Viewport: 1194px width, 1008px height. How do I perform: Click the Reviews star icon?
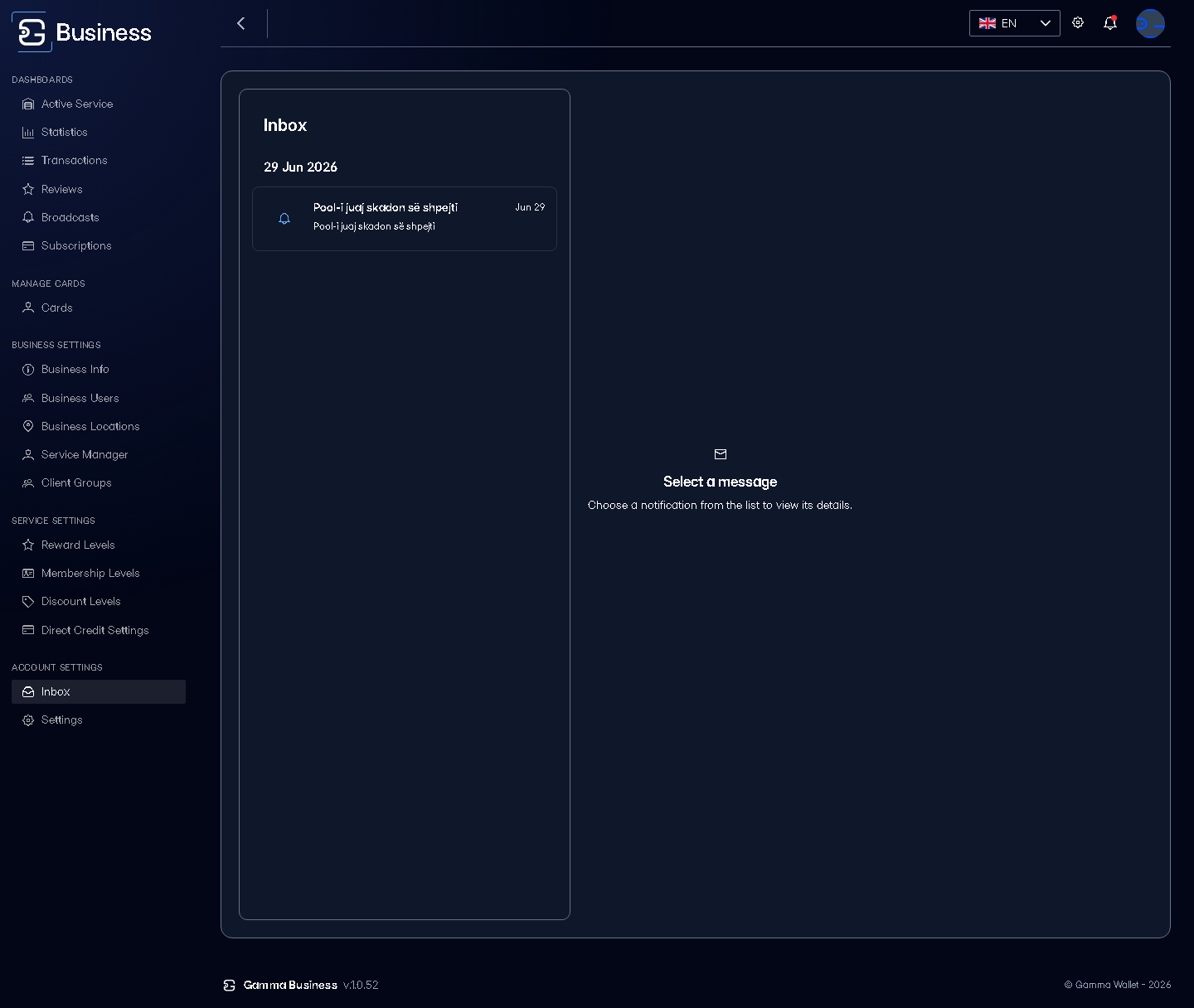tap(28, 189)
